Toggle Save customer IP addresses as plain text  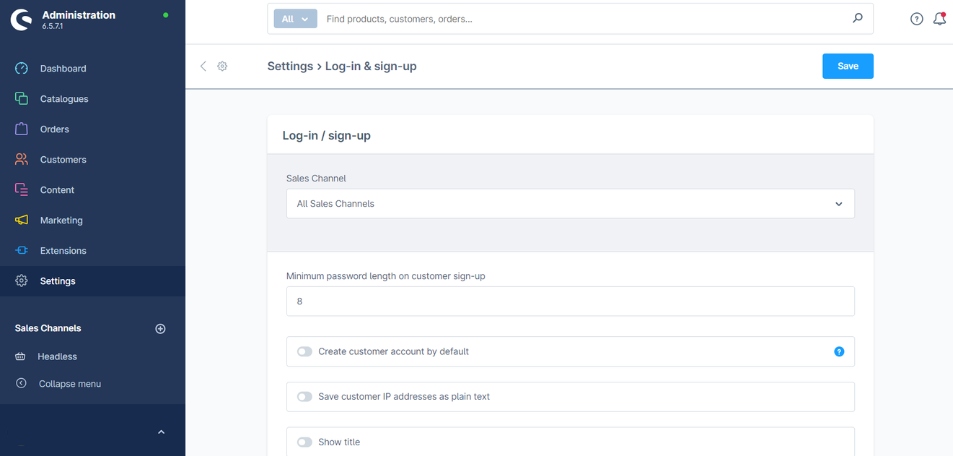[x=305, y=397]
